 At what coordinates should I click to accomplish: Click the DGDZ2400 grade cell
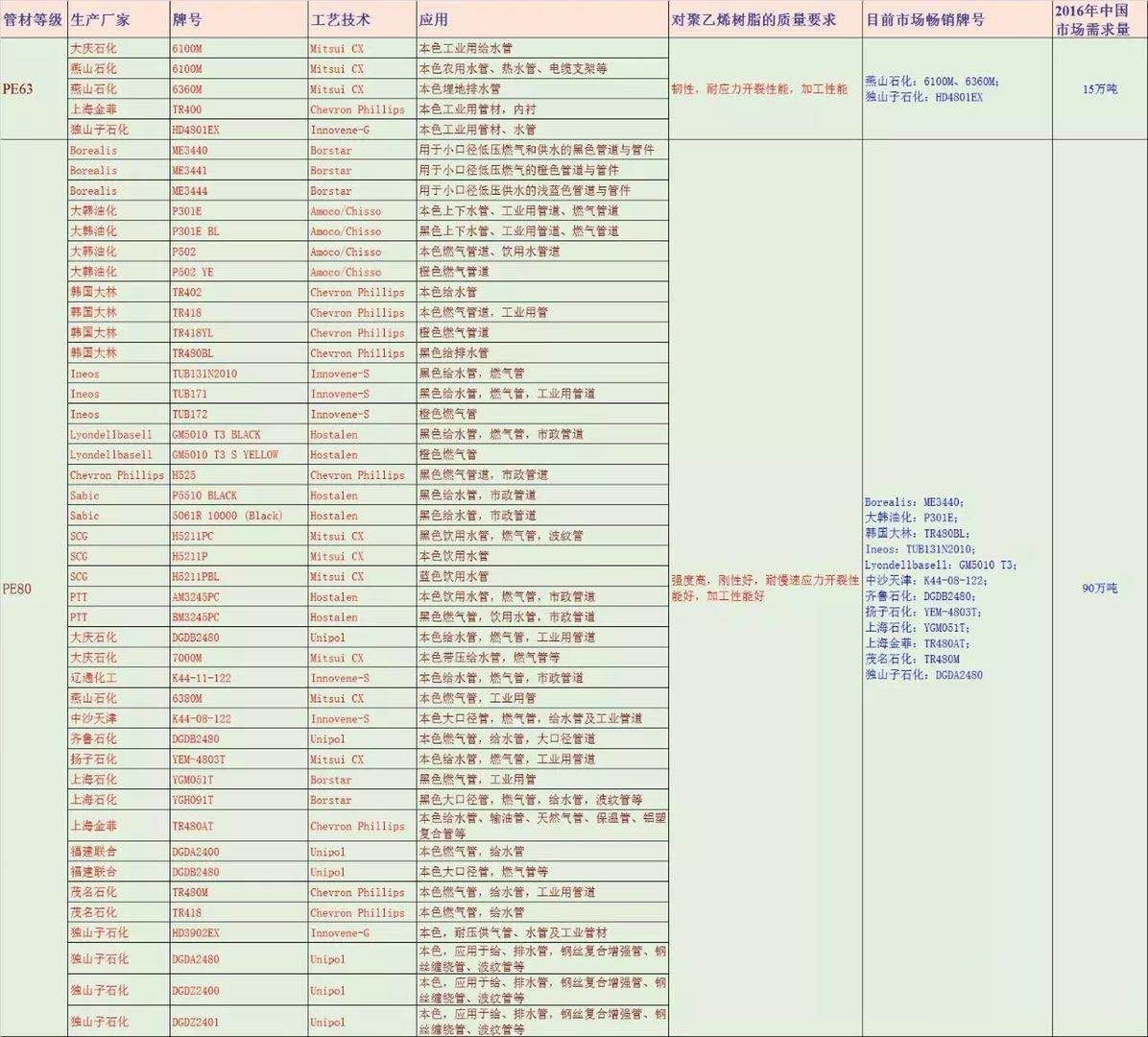click(238, 990)
